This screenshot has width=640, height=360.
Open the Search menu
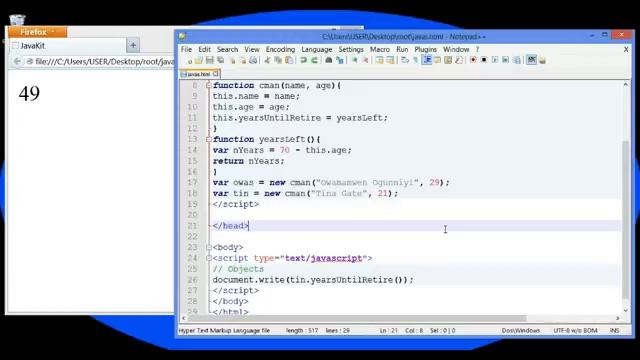coord(227,49)
